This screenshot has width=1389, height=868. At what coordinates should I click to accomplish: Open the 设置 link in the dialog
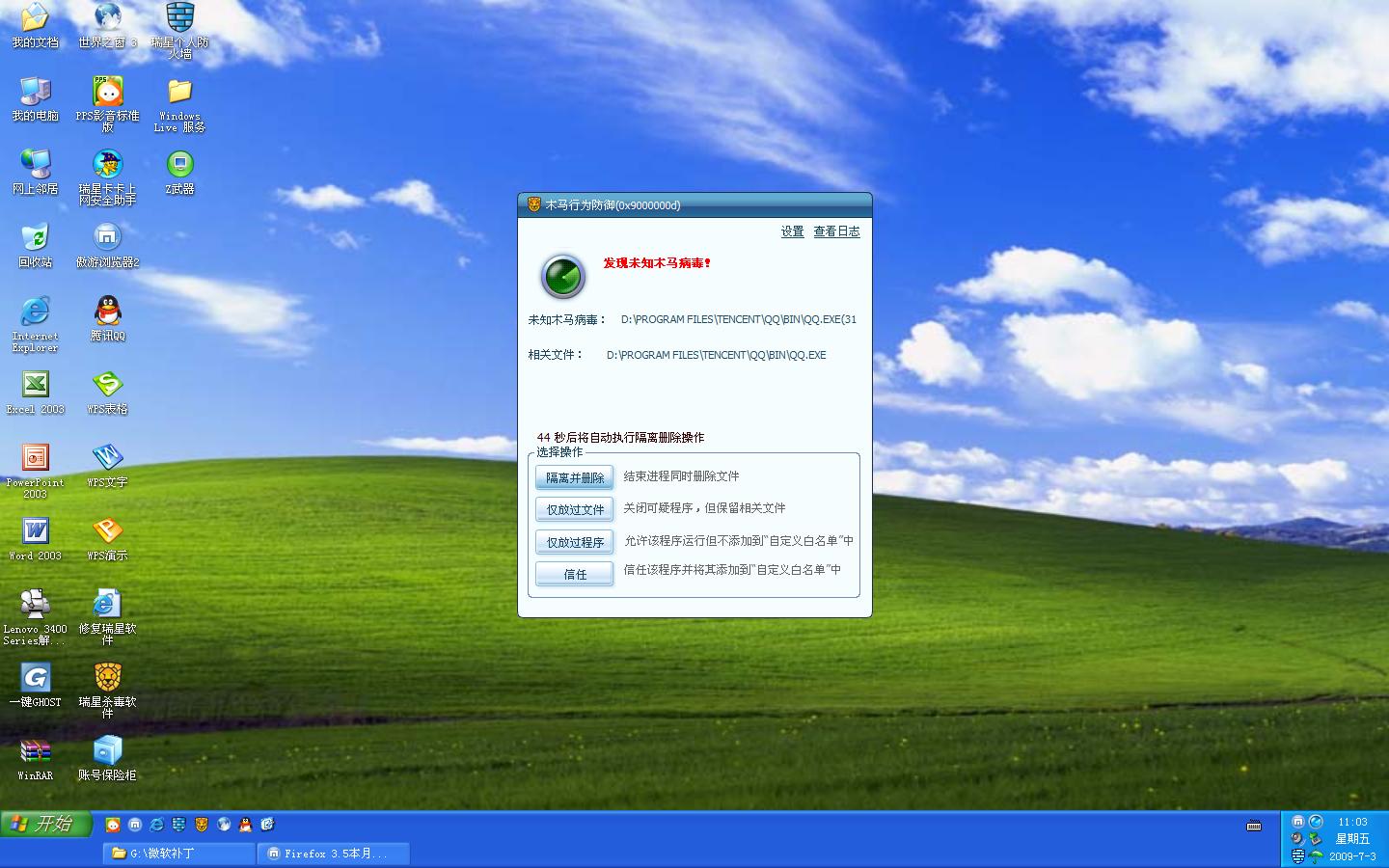click(x=792, y=231)
